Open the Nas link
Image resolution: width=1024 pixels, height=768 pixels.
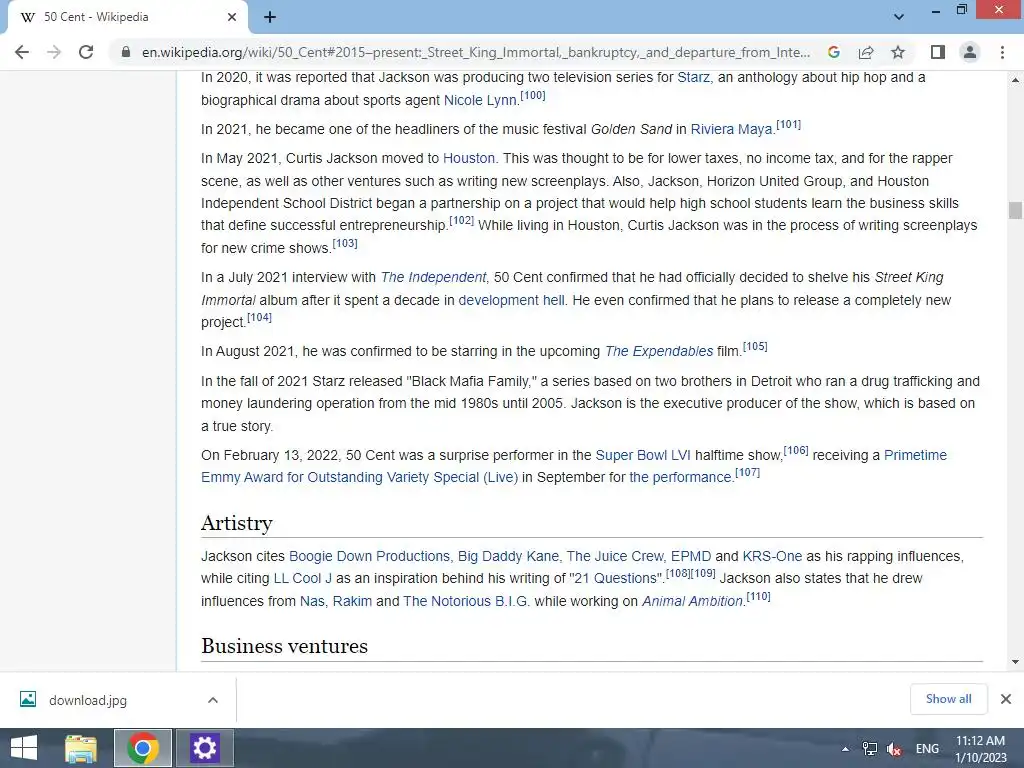coord(312,601)
